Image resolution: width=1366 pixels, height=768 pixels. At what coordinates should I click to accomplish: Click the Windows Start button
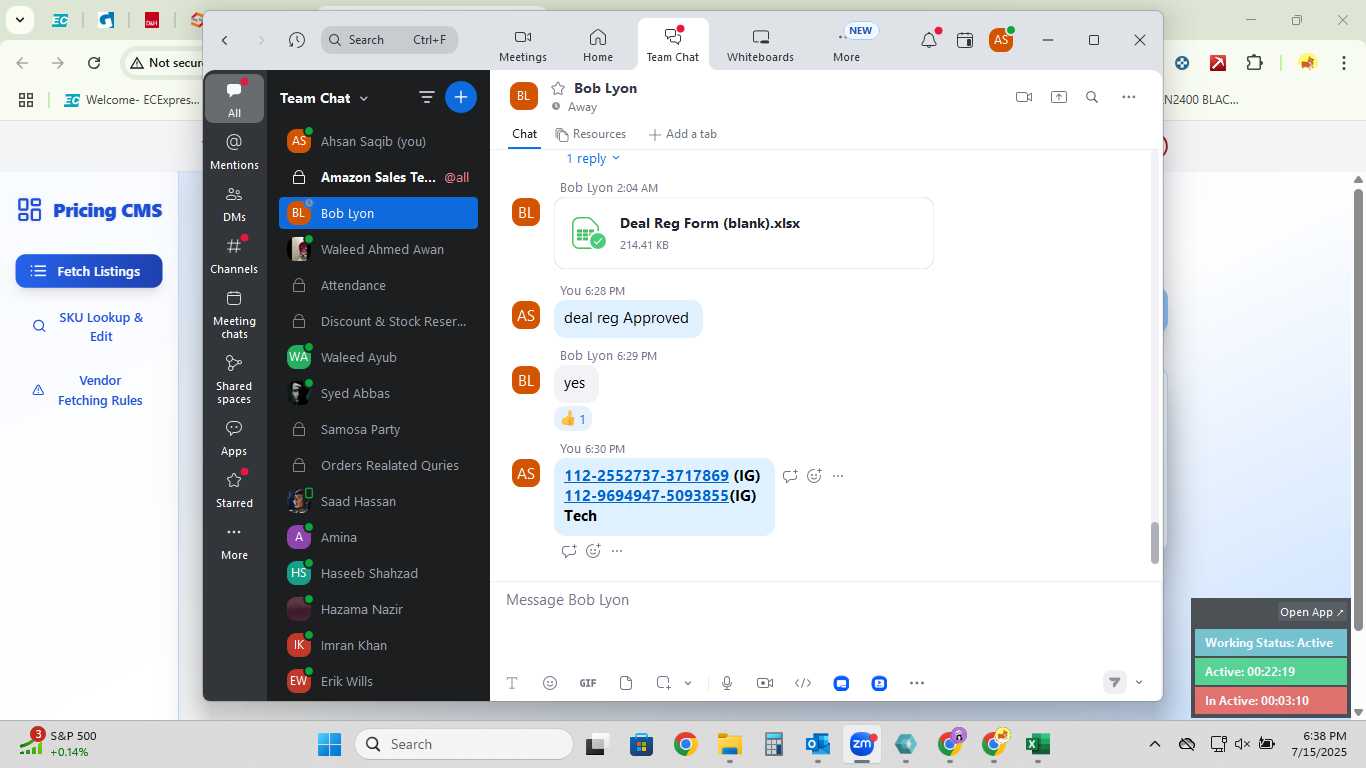tap(329, 744)
